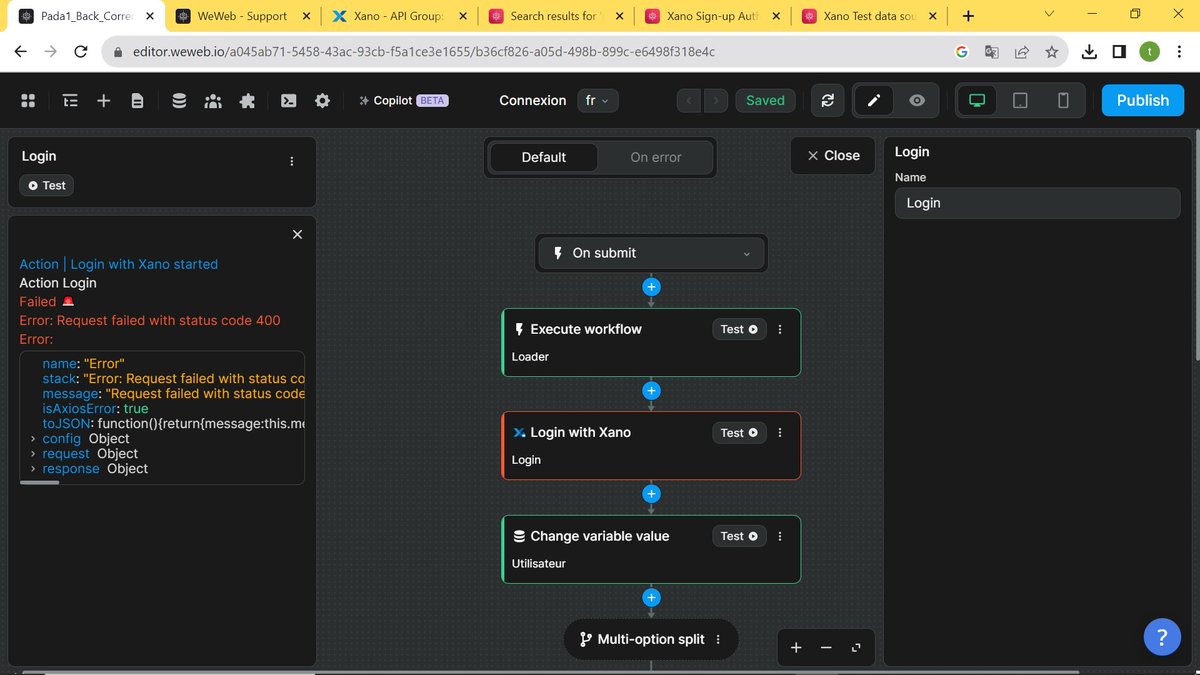
Task: Click 'Action | Login with Xano started' log line
Action: [x=118, y=264]
